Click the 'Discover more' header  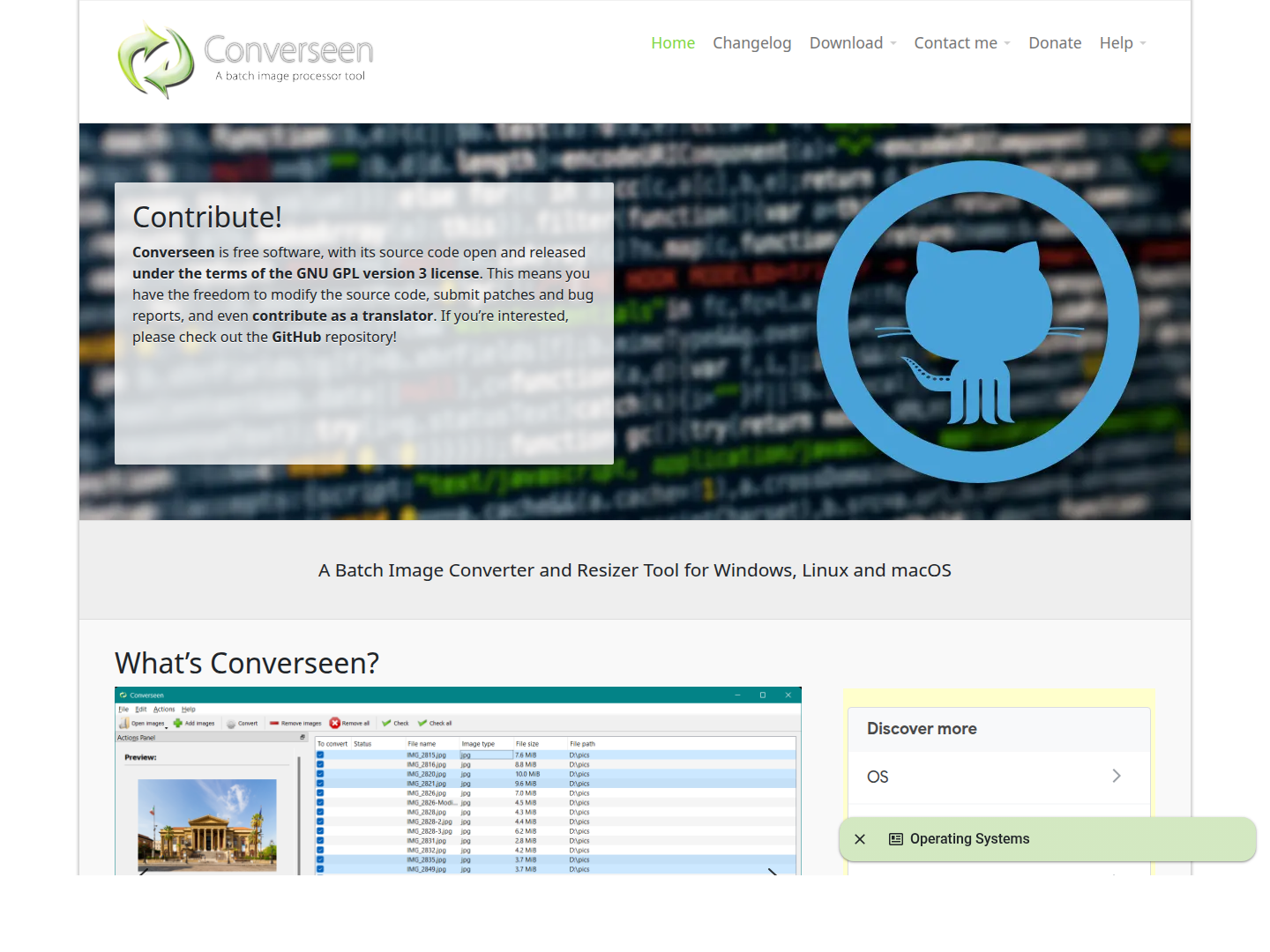point(922,729)
